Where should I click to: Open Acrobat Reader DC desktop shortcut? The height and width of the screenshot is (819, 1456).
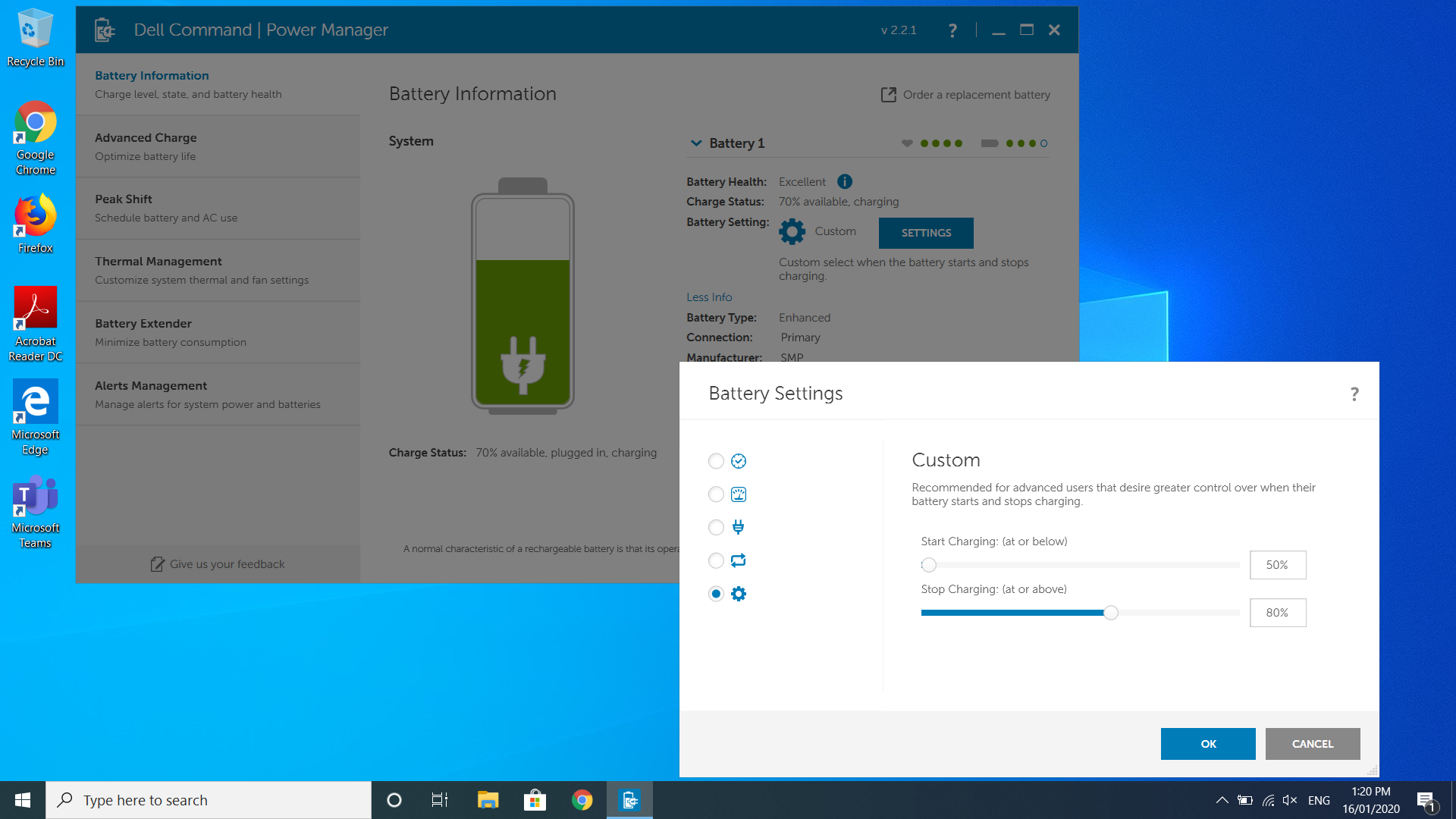[x=35, y=325]
